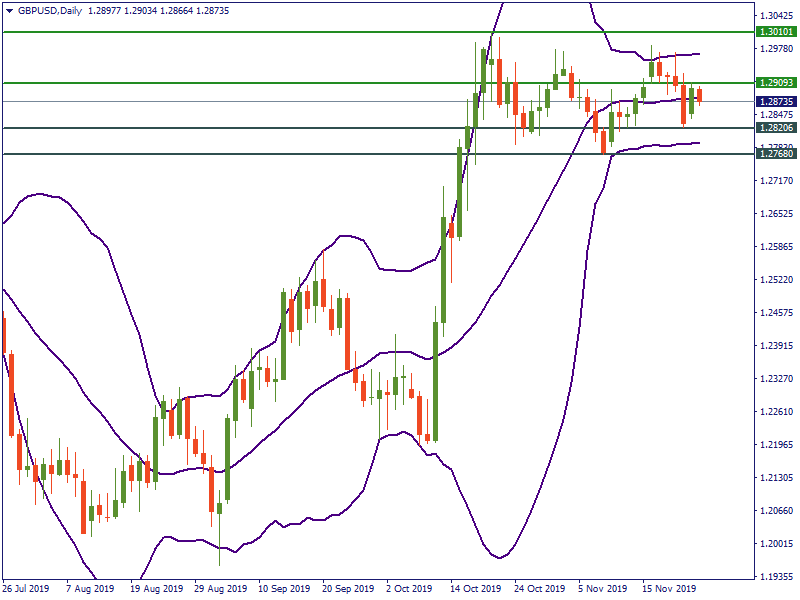
Task: Click the 14 Oct 2019 date label
Action: (476, 589)
